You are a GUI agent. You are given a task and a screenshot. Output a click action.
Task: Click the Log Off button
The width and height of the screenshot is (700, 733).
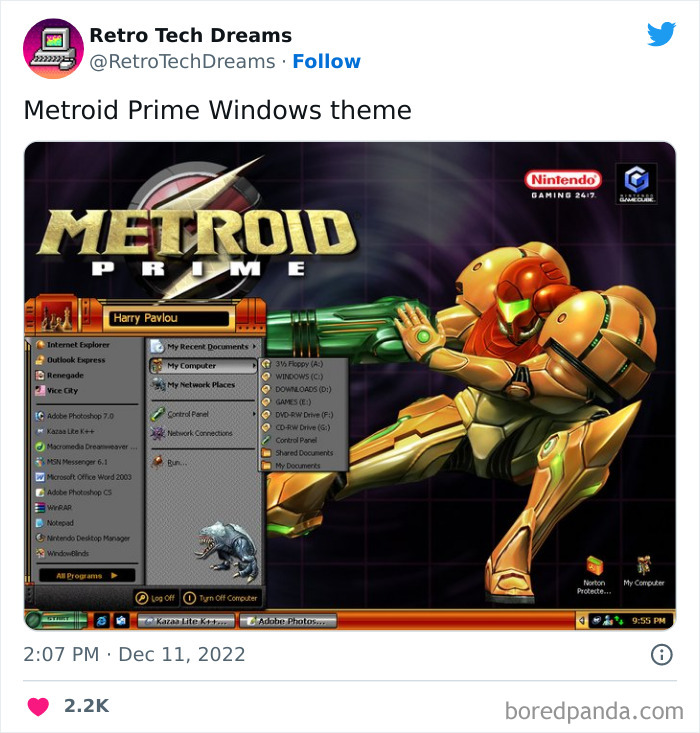(x=156, y=598)
